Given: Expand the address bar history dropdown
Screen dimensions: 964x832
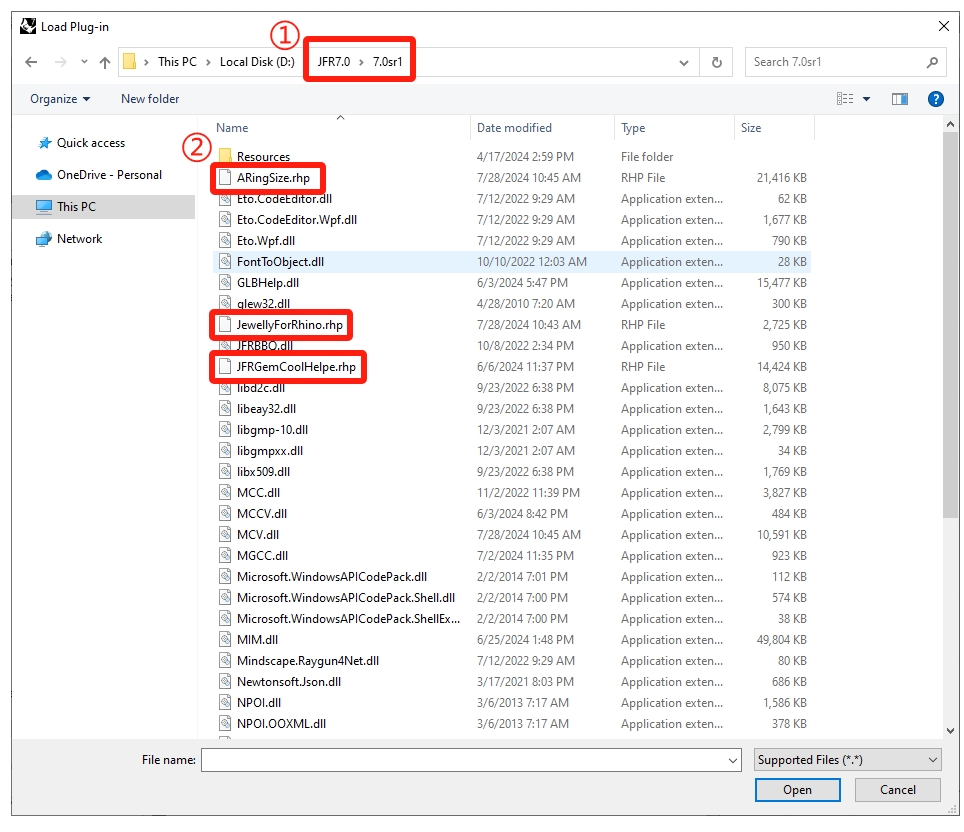Looking at the screenshot, I should [x=684, y=63].
